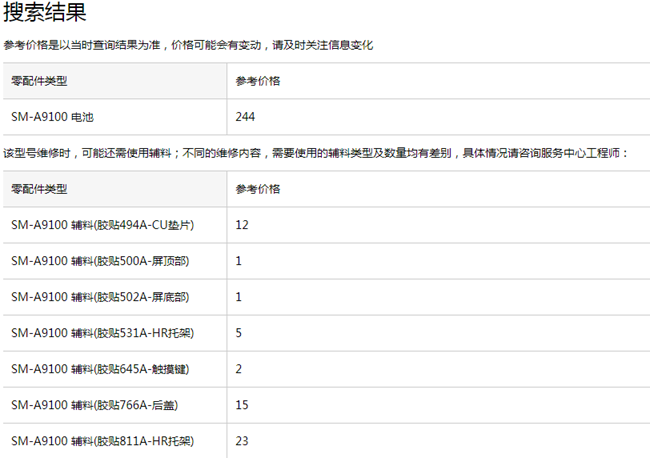The image size is (650, 458).
Task: Click the 搜索结果 heading
Action: pos(45,12)
